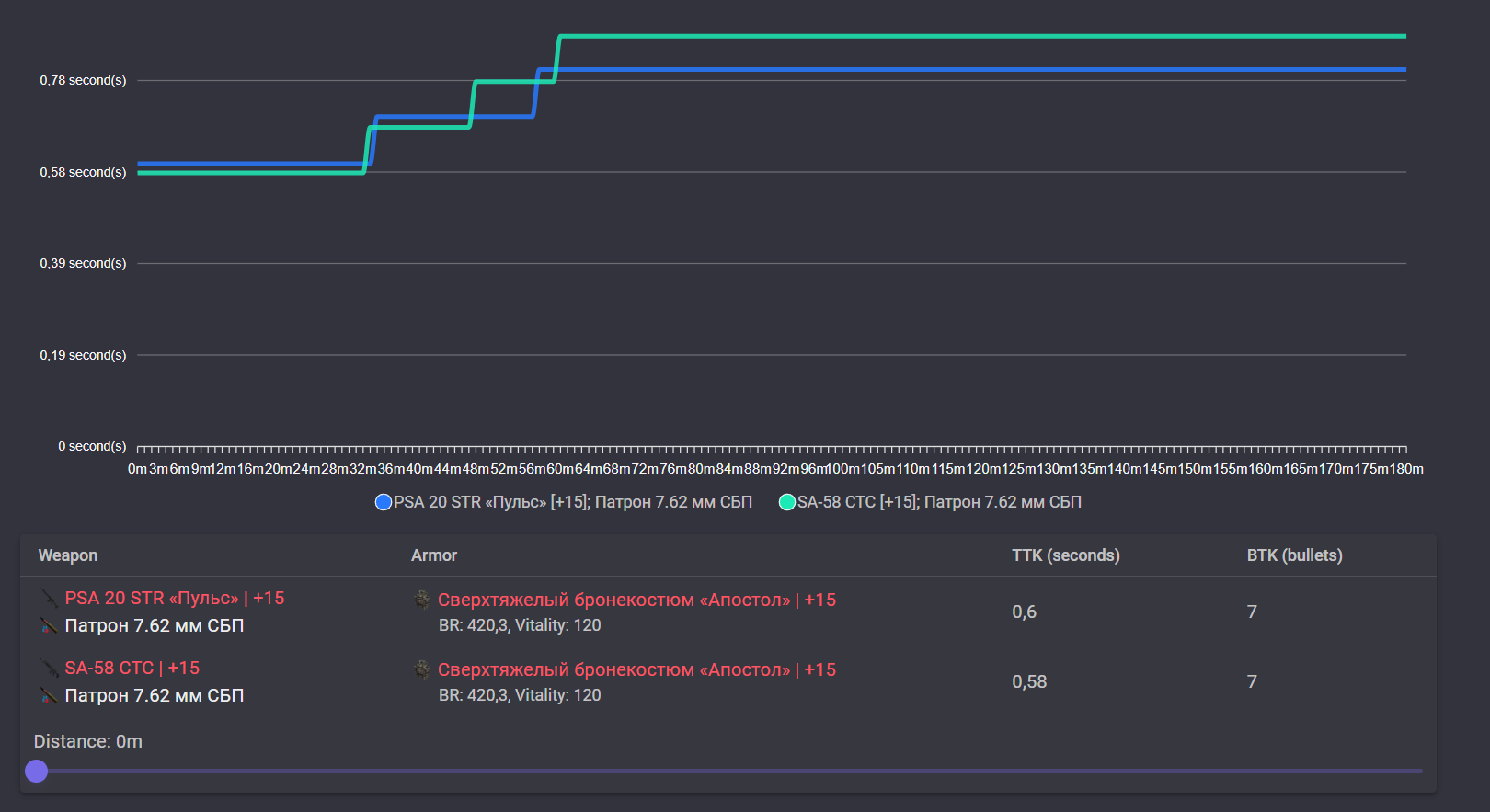Click the ammo icon in the PSA 20 STR row
1490x812 pixels.
coord(49,626)
